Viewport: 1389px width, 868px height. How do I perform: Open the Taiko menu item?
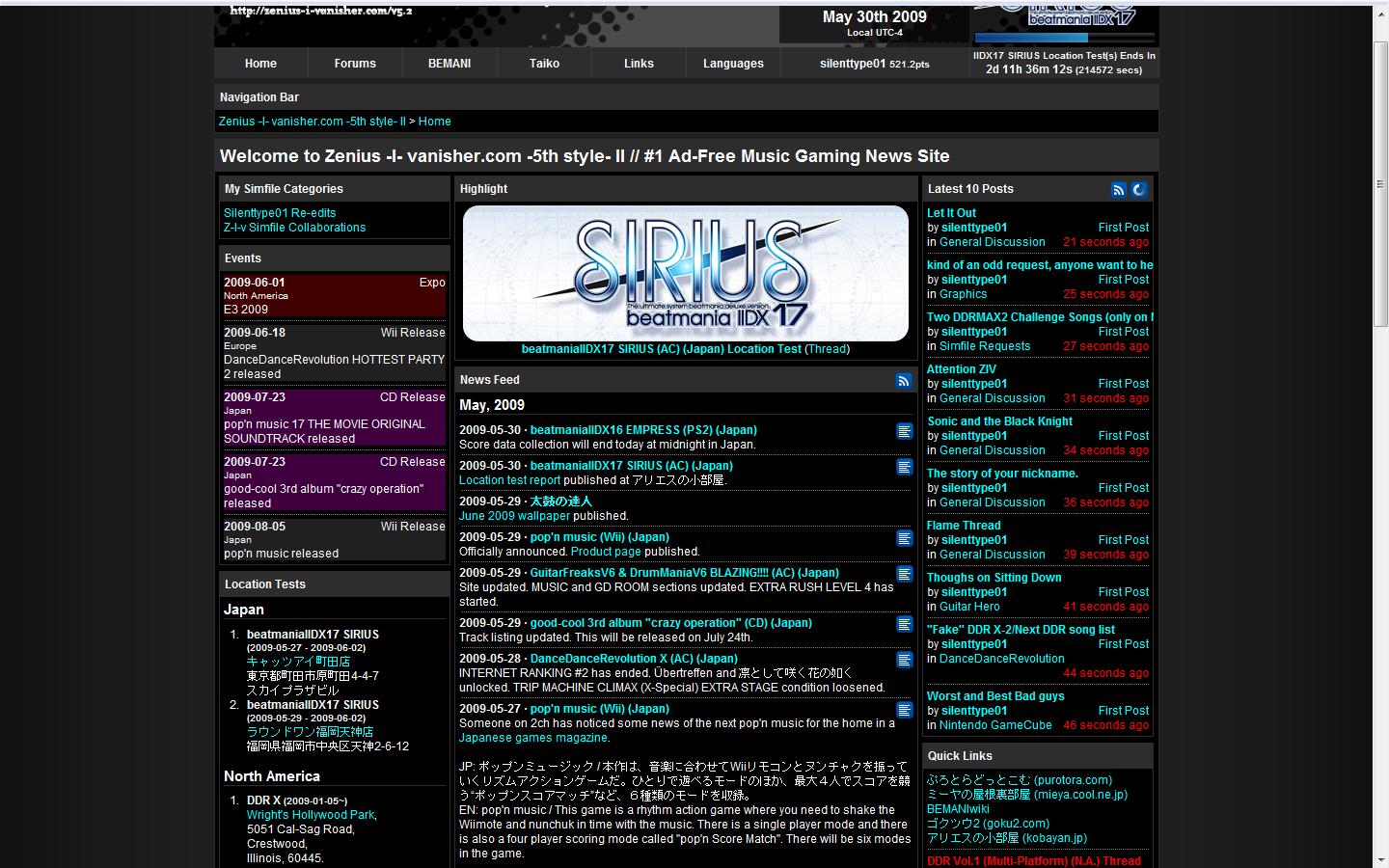click(544, 64)
